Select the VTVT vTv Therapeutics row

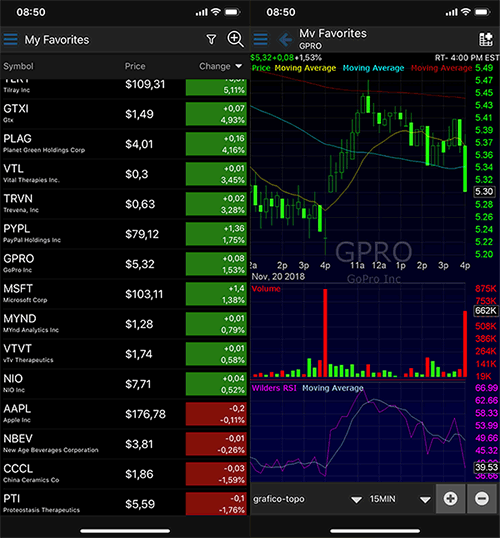click(125, 354)
